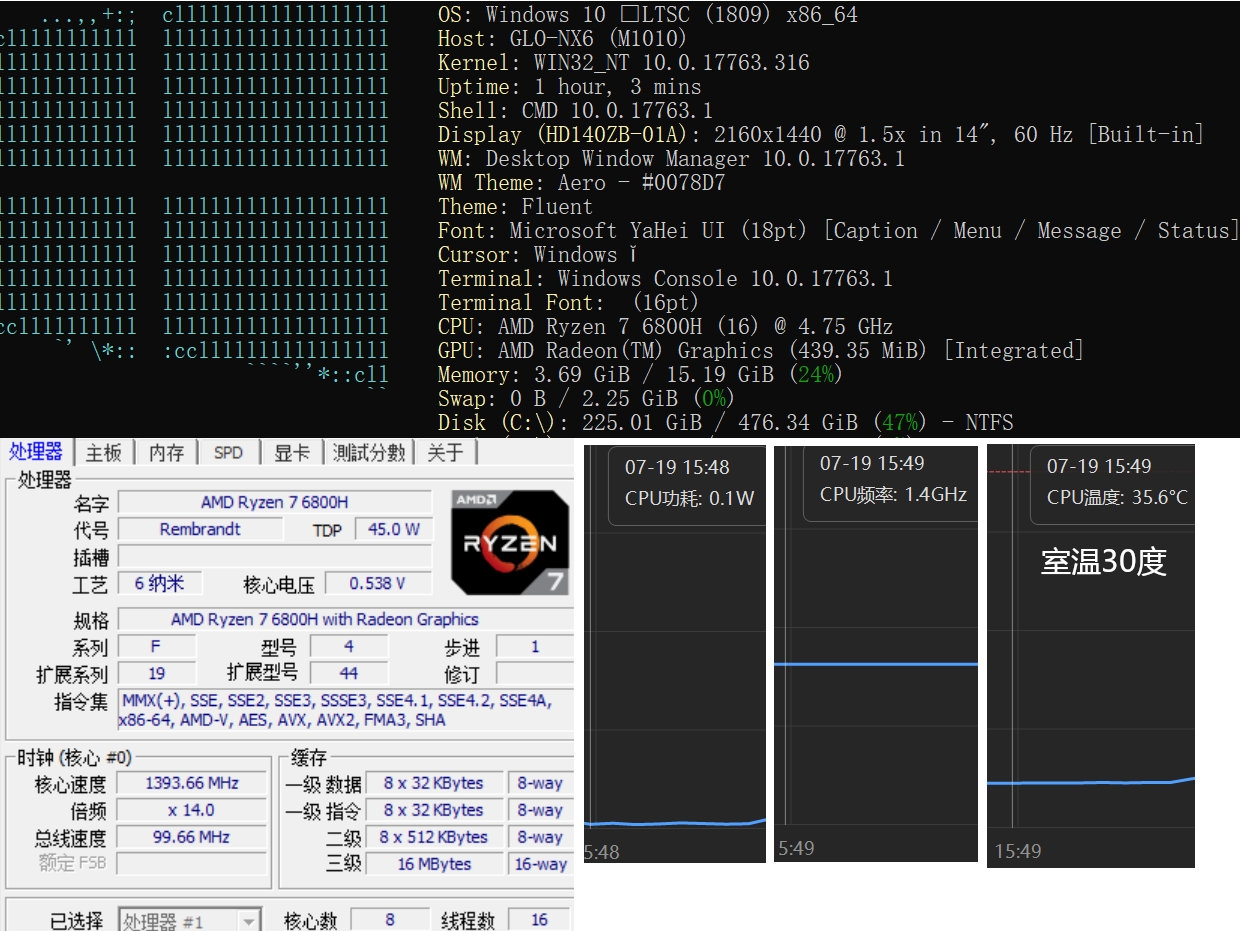Click the 核心电压 value 0.538 V
This screenshot has width=1240, height=931.
point(378,583)
